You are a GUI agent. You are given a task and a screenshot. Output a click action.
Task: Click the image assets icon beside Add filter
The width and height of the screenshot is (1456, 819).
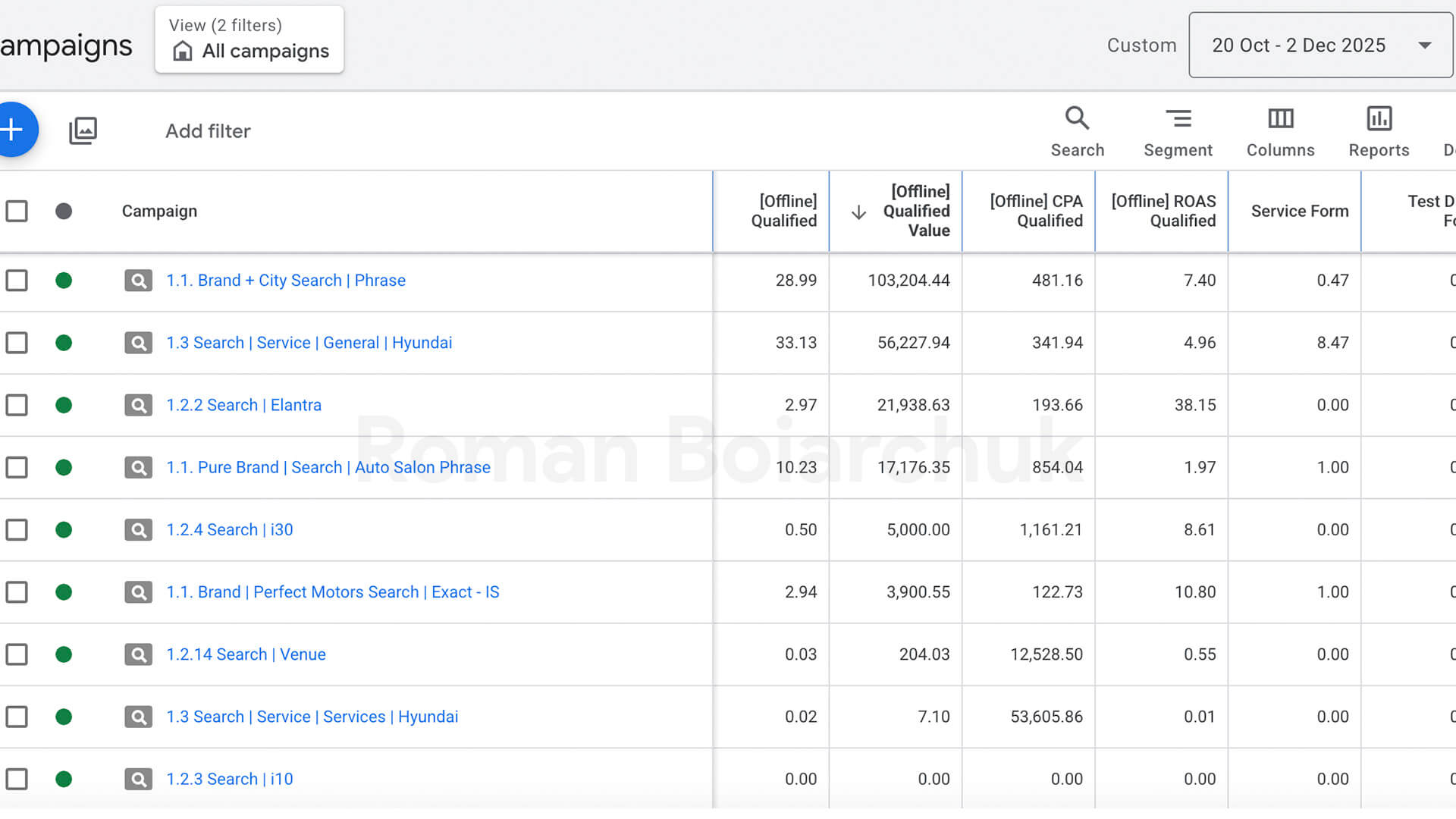click(83, 130)
